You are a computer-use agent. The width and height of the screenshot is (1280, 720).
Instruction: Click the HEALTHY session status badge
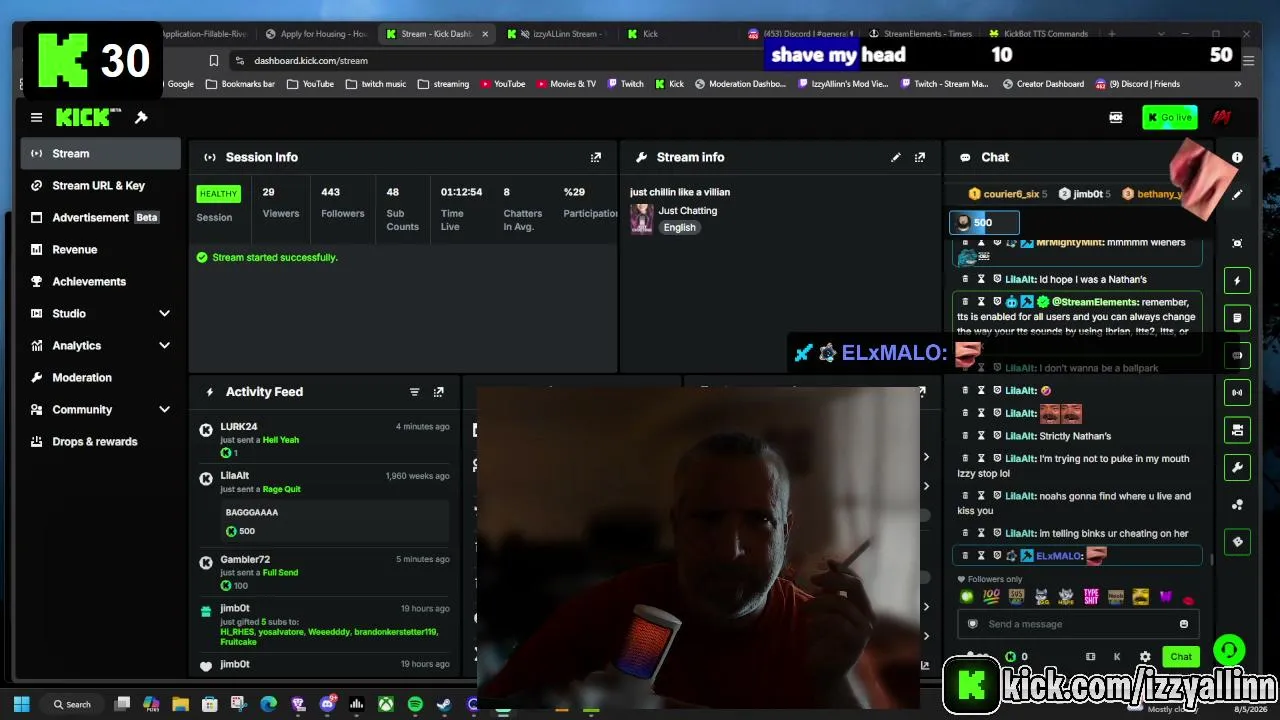point(218,194)
